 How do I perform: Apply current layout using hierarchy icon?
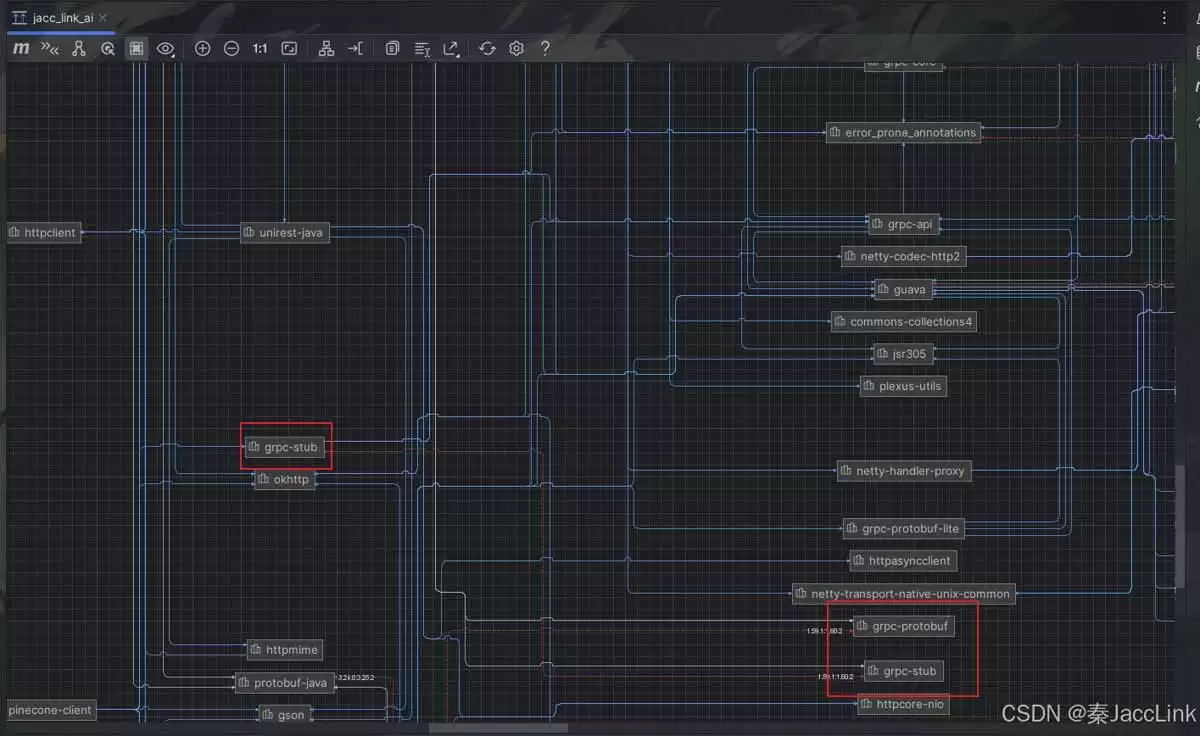(x=326, y=48)
